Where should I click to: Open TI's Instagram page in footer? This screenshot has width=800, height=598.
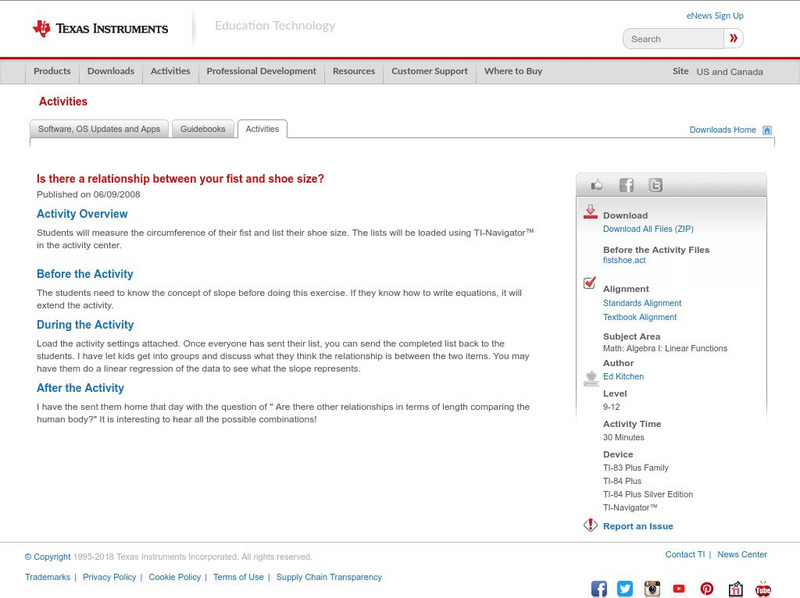652,589
